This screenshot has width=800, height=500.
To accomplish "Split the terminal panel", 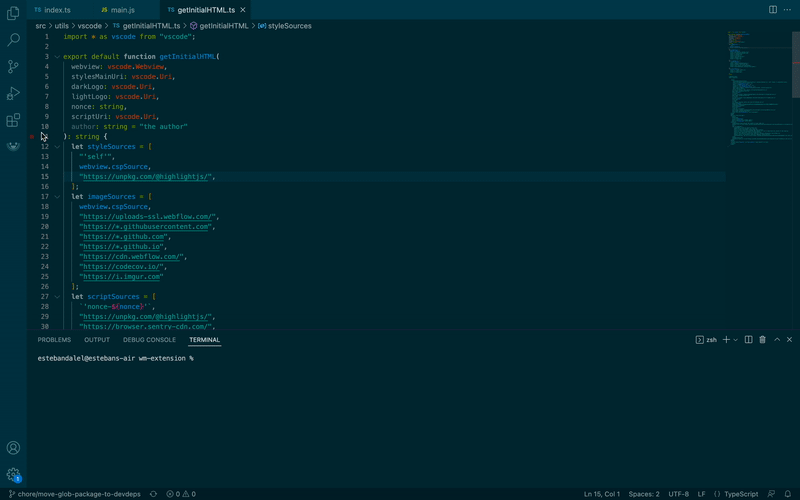I will 749,340.
